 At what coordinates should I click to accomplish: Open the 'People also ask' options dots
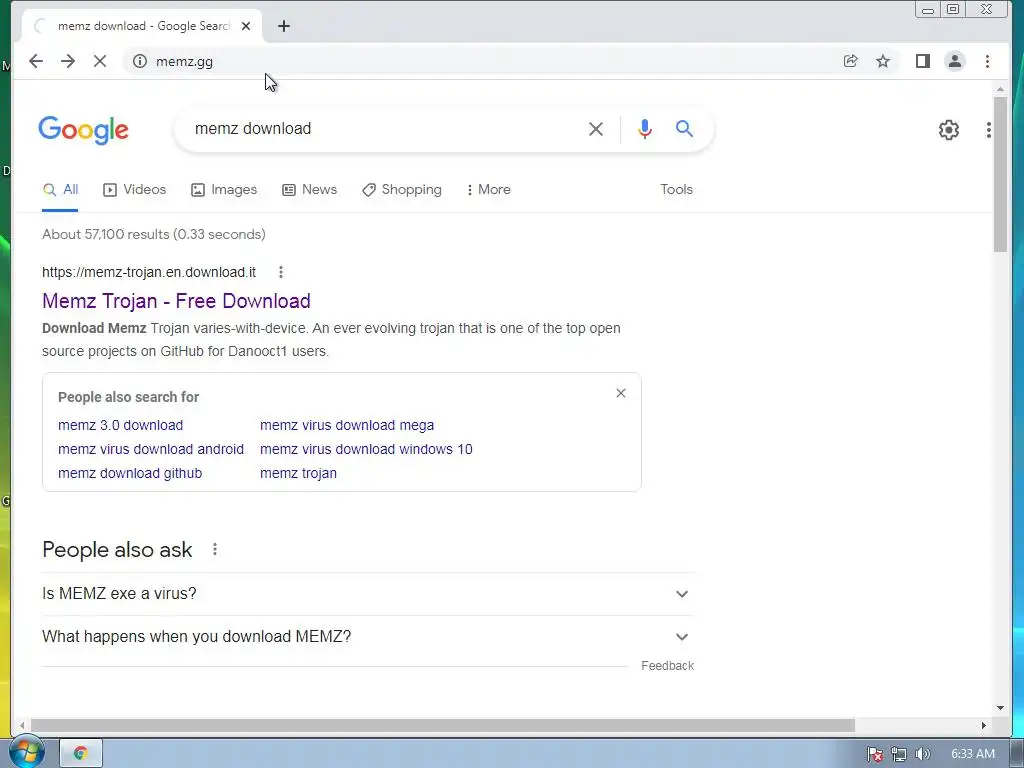215,550
